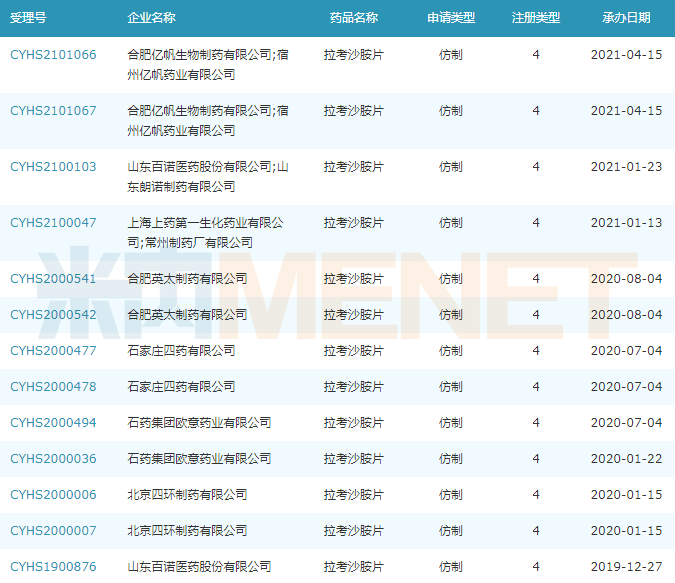This screenshot has height=583, width=675.
Task: Open acceptance number CYHS2000541
Action: click(53, 279)
